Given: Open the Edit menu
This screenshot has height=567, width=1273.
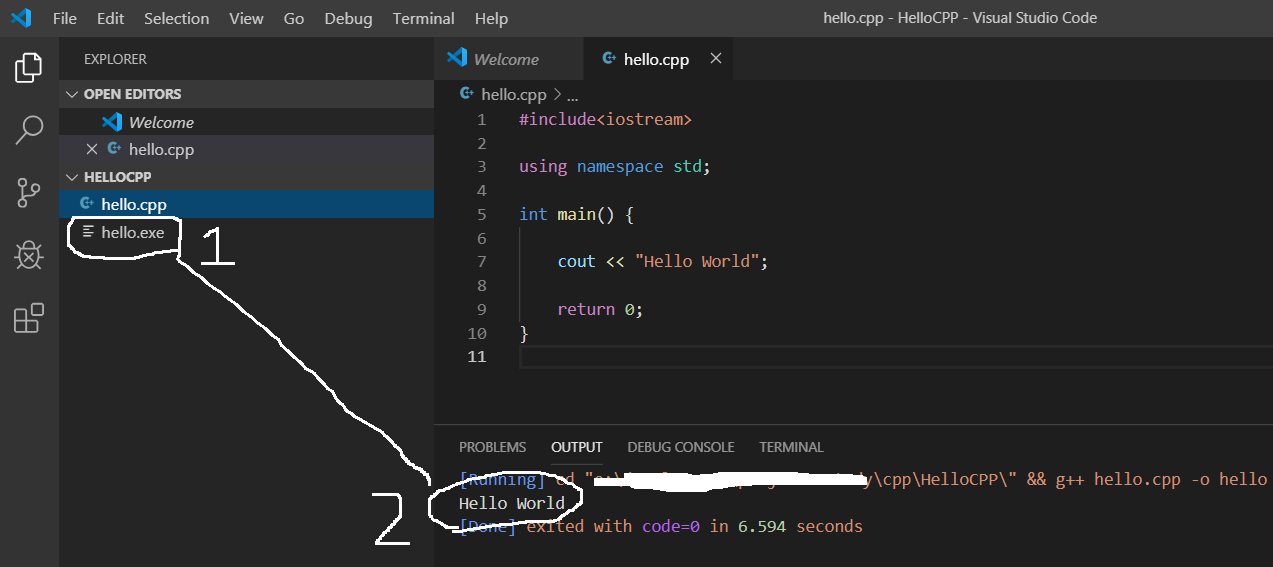Looking at the screenshot, I should [x=111, y=18].
